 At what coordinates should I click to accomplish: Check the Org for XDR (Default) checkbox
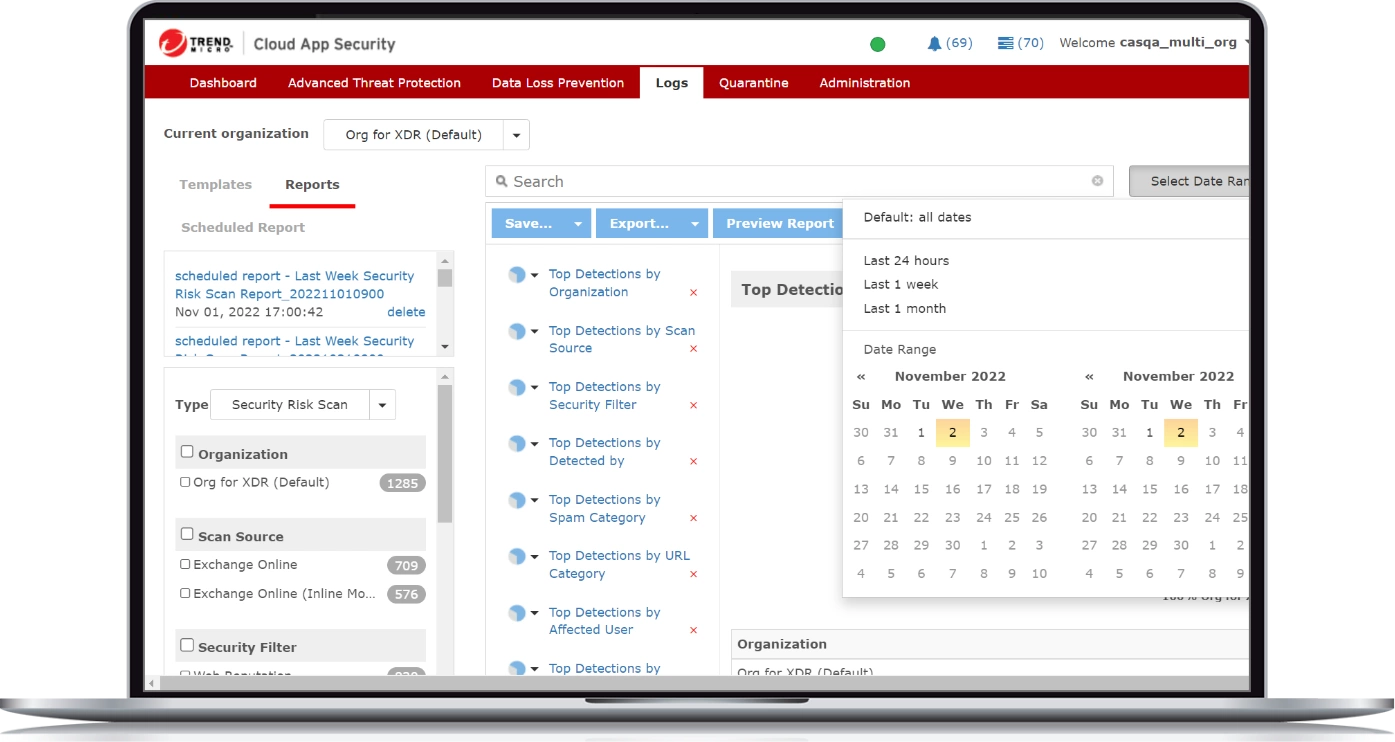click(x=185, y=482)
